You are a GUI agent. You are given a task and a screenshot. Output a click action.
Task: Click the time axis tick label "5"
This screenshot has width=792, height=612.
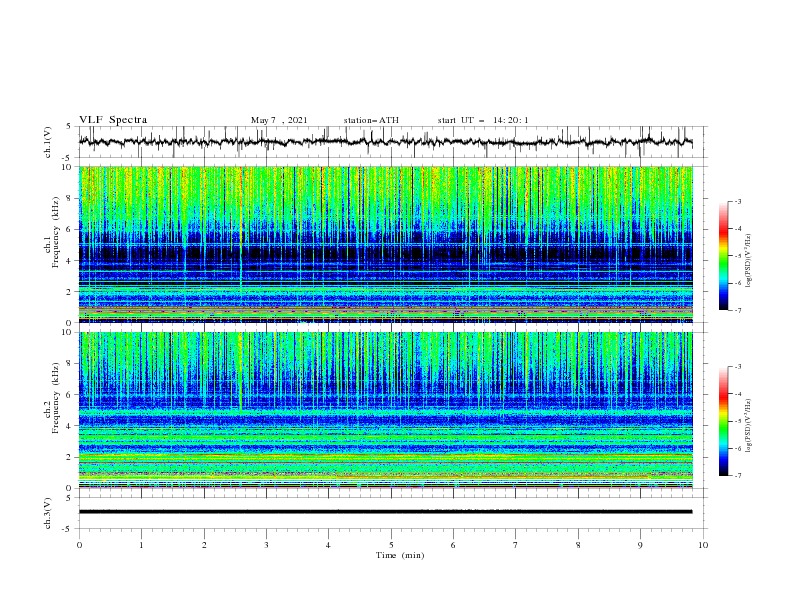[391, 545]
